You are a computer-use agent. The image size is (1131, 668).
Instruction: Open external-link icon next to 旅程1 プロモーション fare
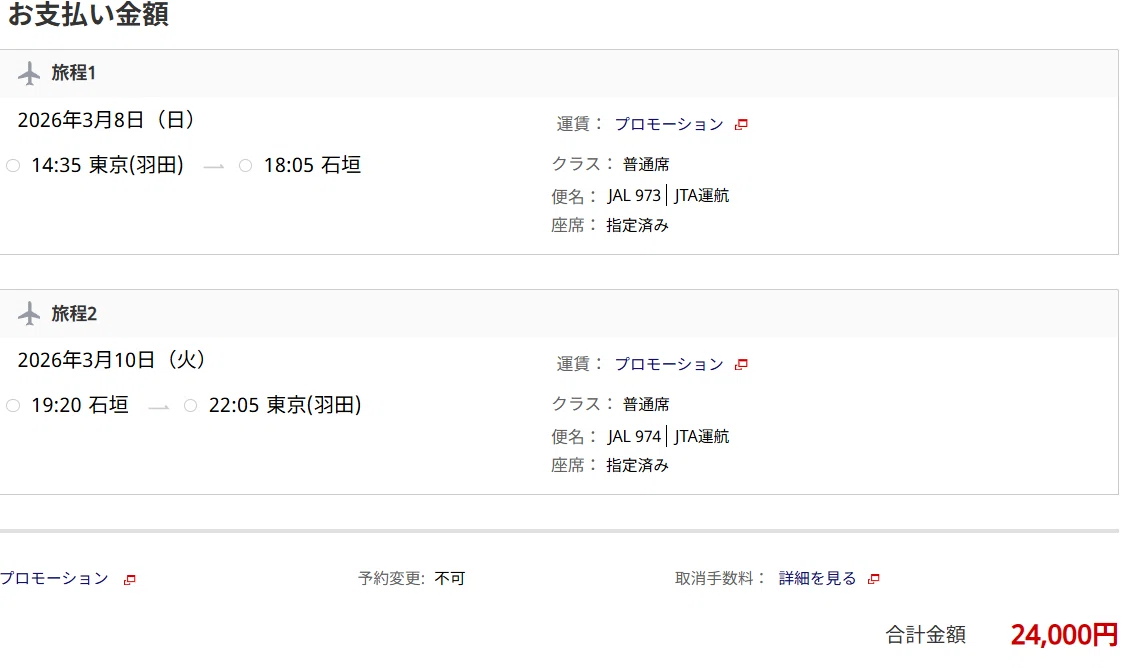pos(741,125)
